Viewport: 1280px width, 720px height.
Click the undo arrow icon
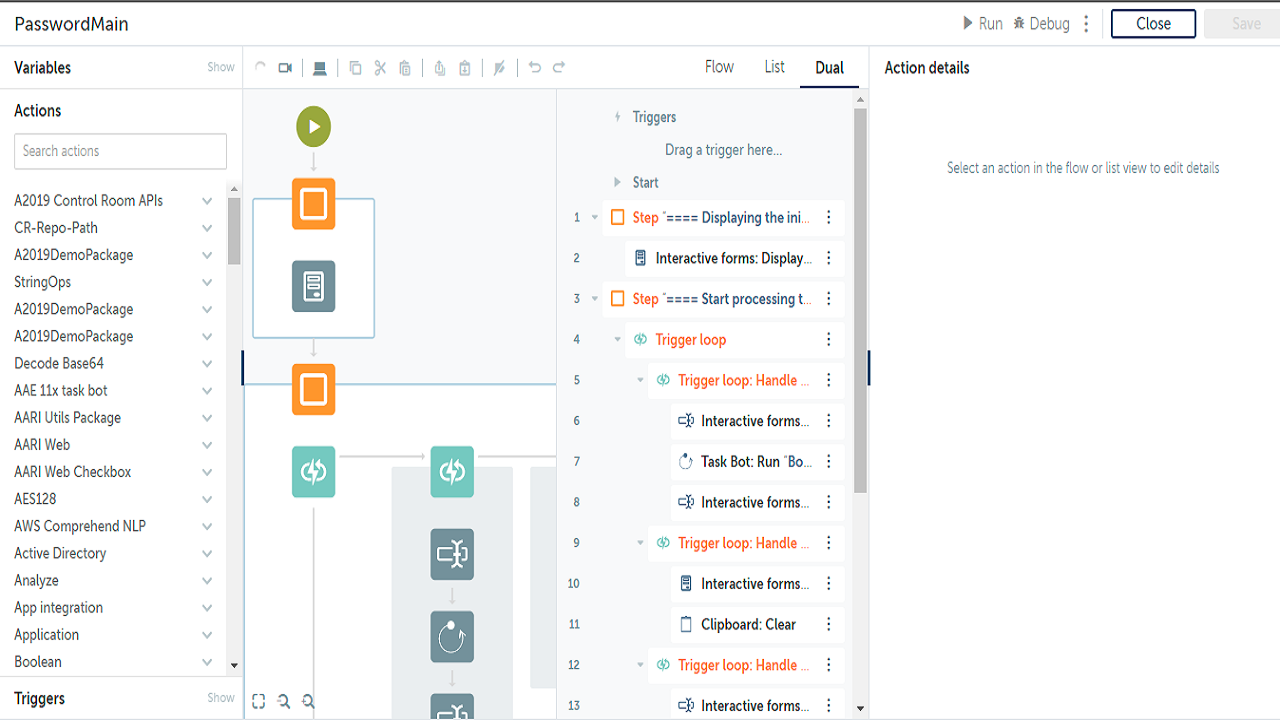coord(535,68)
